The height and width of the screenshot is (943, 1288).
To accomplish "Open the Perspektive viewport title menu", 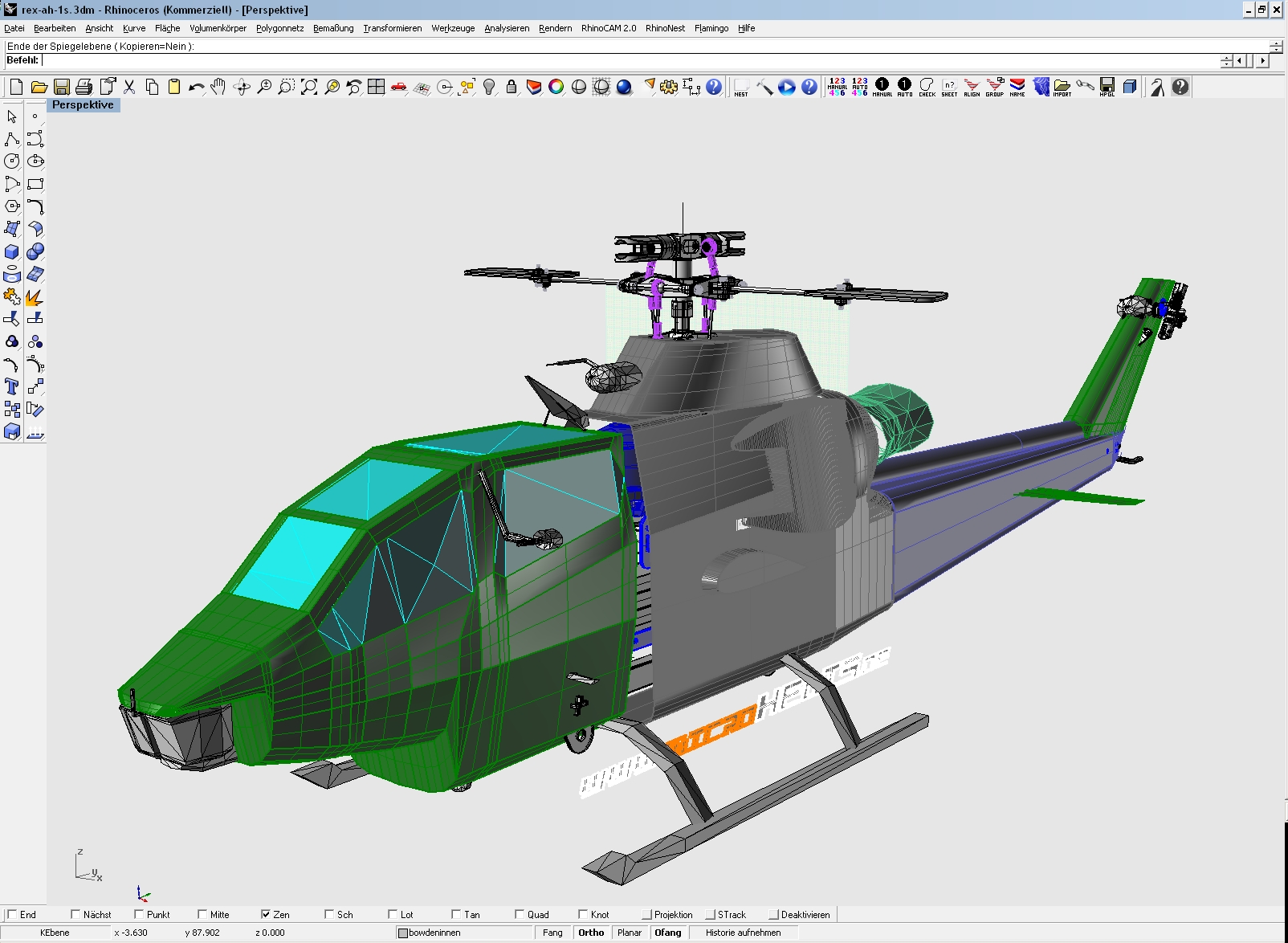I will pyautogui.click(x=83, y=105).
